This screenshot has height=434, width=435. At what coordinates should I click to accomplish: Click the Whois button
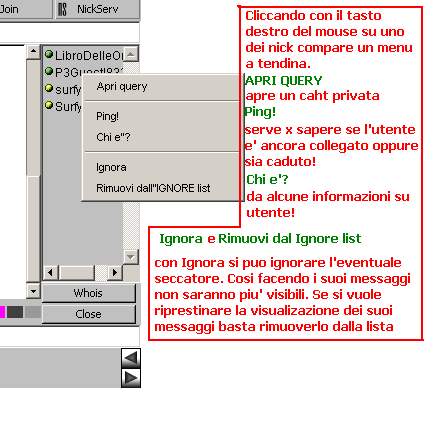coord(89,293)
